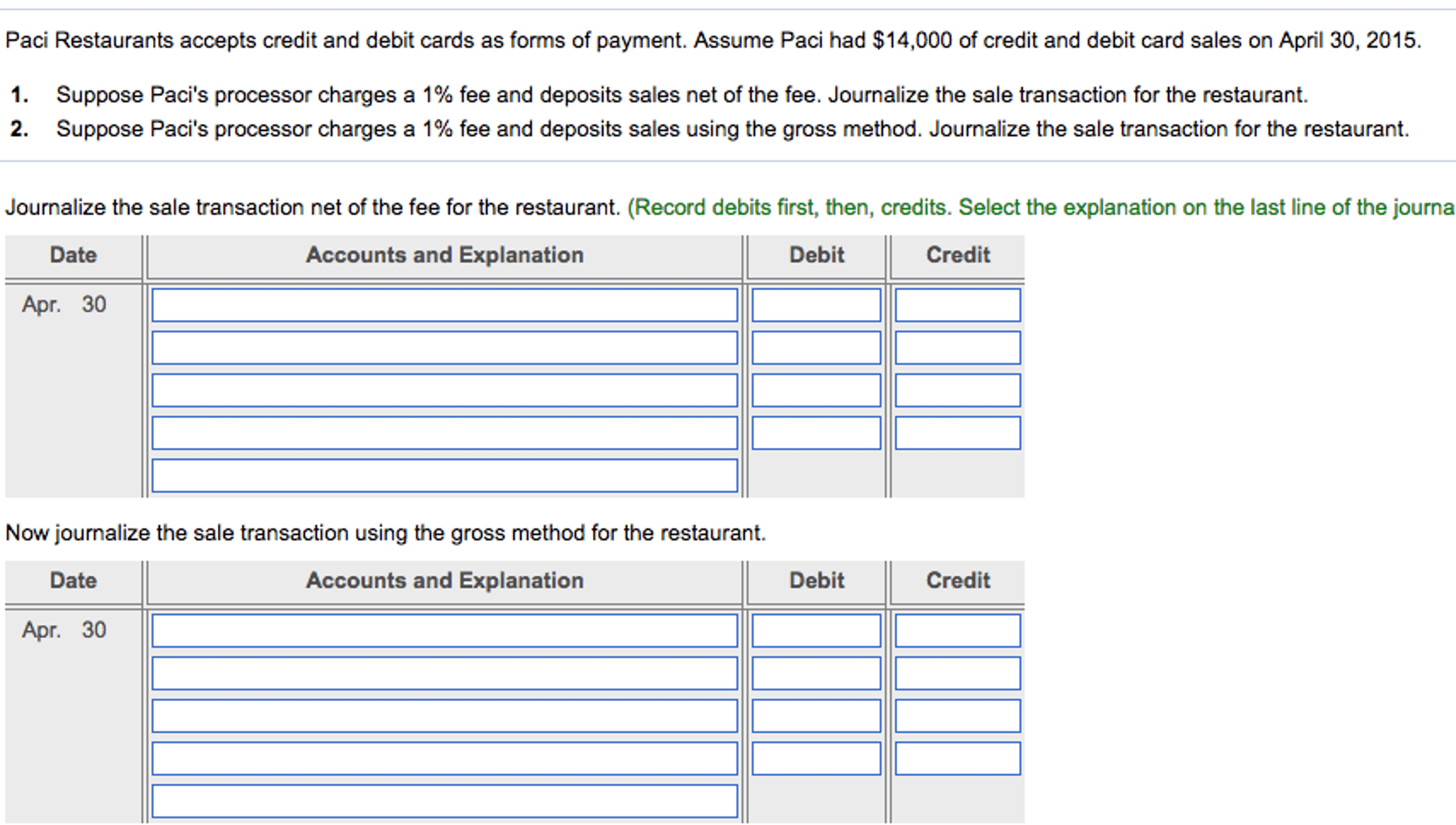1456x825 pixels.
Task: Click the first Credit box of the gross method journal
Action: pos(957,631)
